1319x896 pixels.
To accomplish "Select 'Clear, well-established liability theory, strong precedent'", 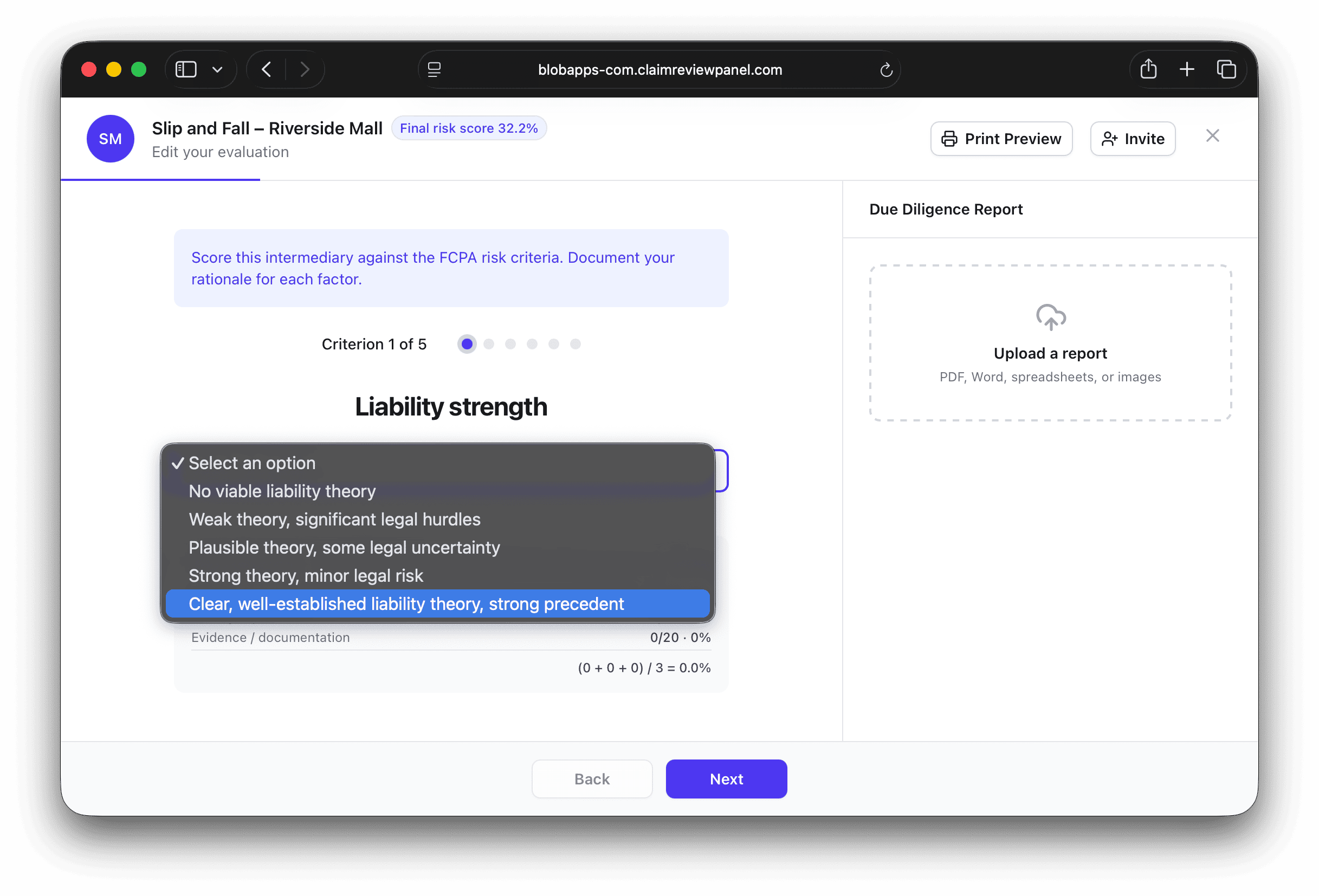I will click(x=437, y=604).
